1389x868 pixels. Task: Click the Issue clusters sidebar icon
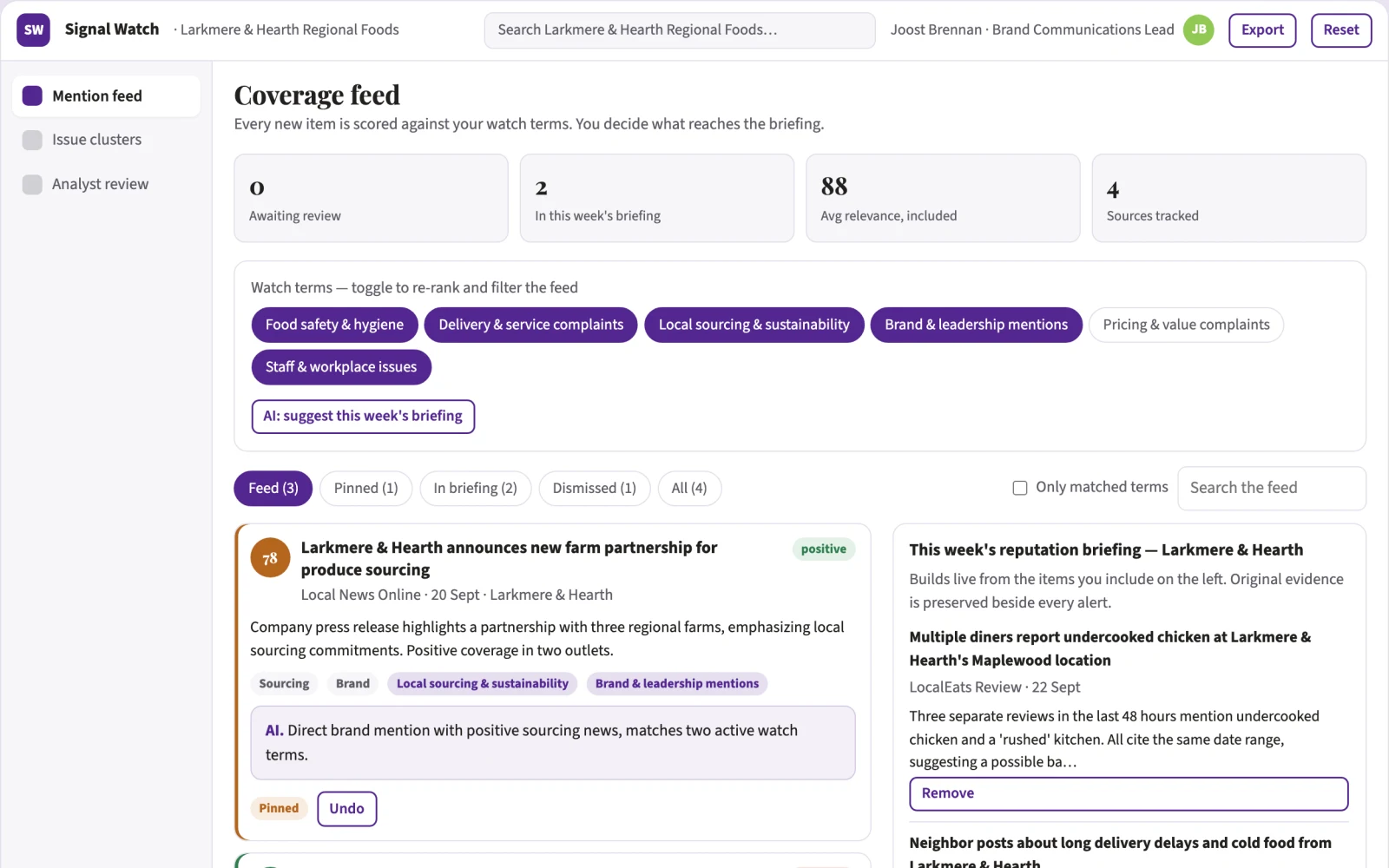tap(32, 140)
